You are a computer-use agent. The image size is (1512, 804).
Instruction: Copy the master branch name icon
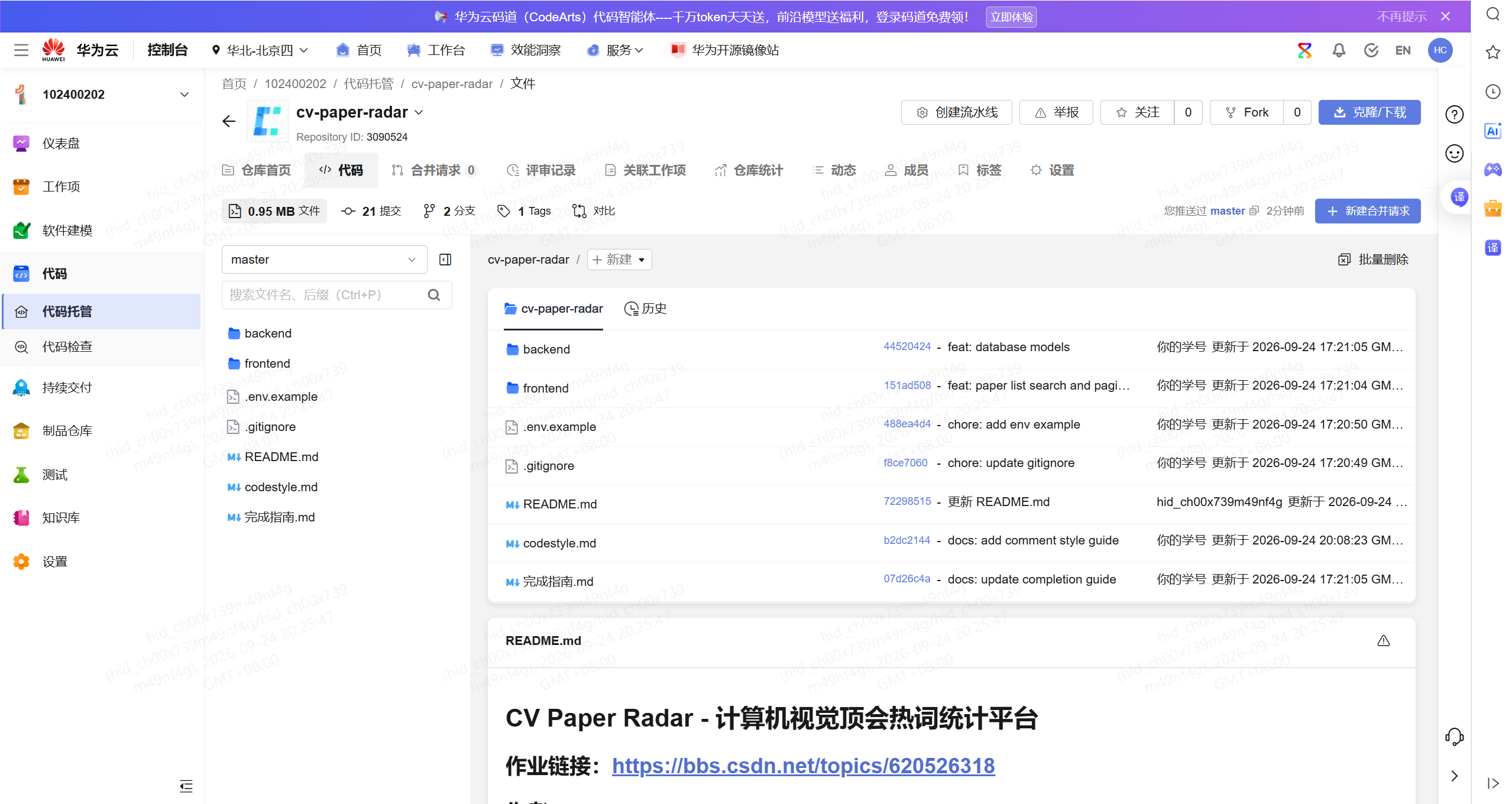(x=1254, y=211)
